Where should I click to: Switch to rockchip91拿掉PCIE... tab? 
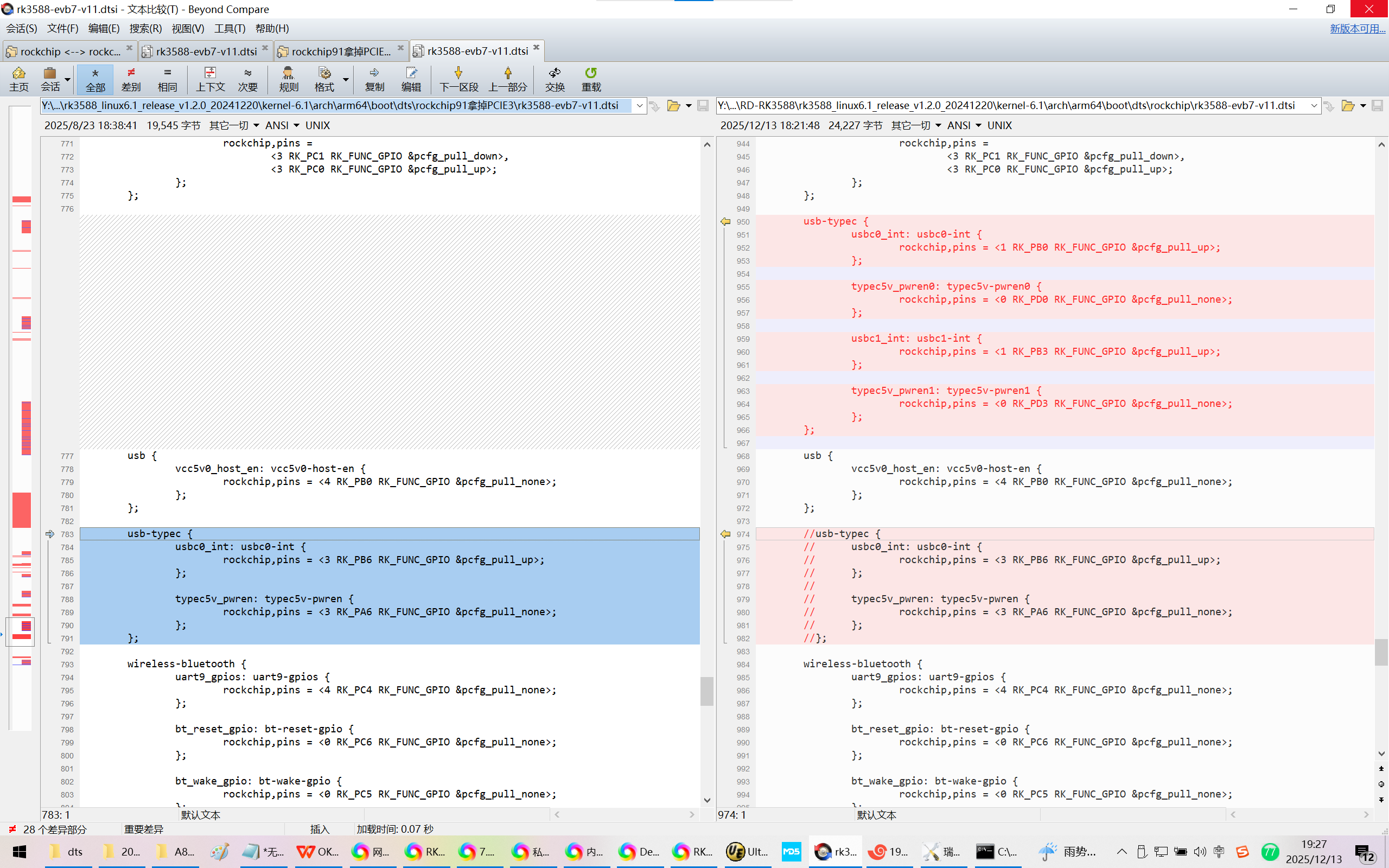(x=340, y=51)
